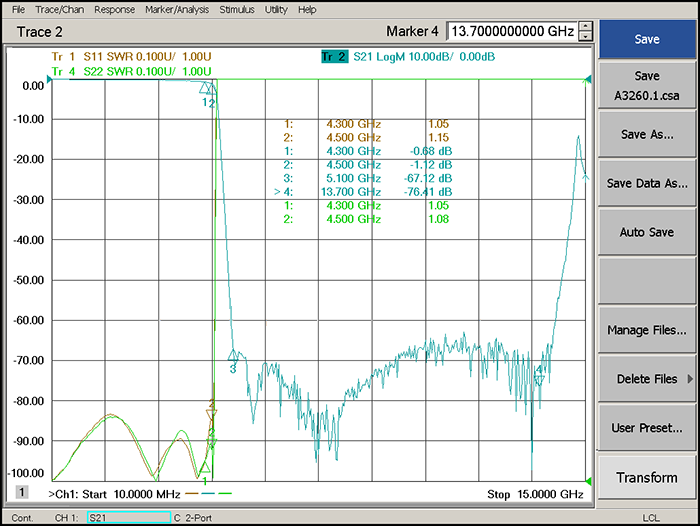Click the 0.00 dB axis label
700x526 pixels.
coord(33,86)
